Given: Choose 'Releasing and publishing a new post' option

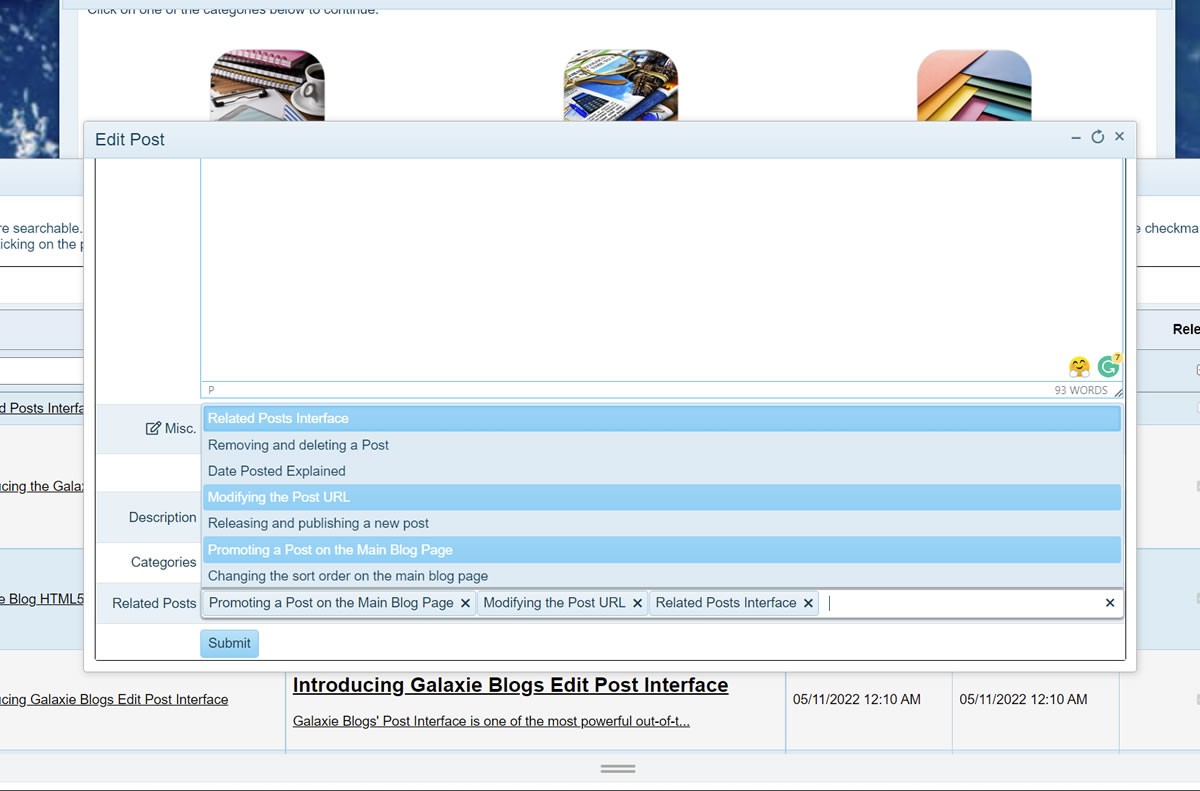Looking at the screenshot, I should (661, 523).
